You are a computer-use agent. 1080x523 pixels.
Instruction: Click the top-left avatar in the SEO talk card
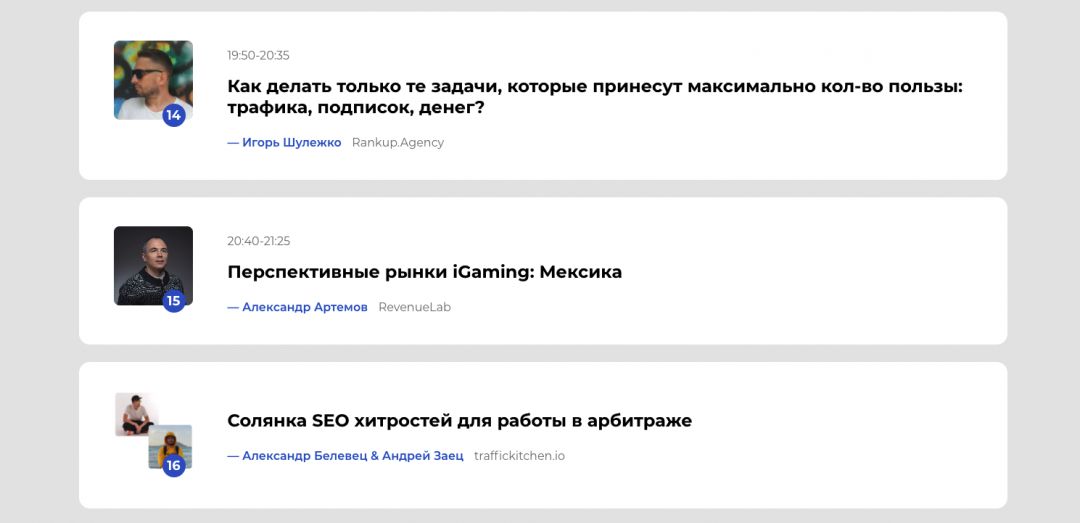click(x=134, y=412)
